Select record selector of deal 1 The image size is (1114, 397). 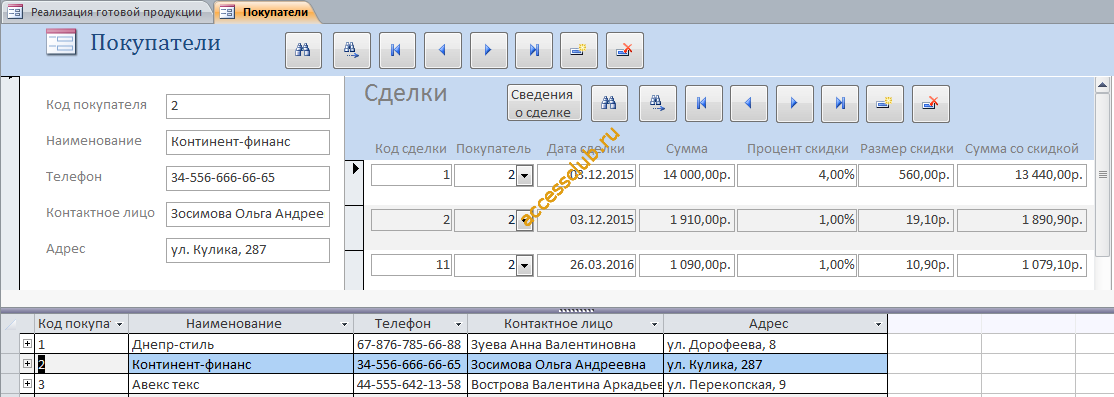click(x=355, y=183)
